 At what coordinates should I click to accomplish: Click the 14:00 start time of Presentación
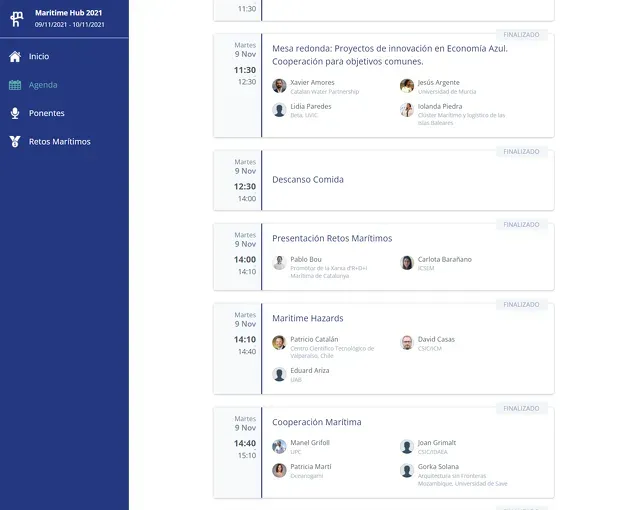click(245, 260)
